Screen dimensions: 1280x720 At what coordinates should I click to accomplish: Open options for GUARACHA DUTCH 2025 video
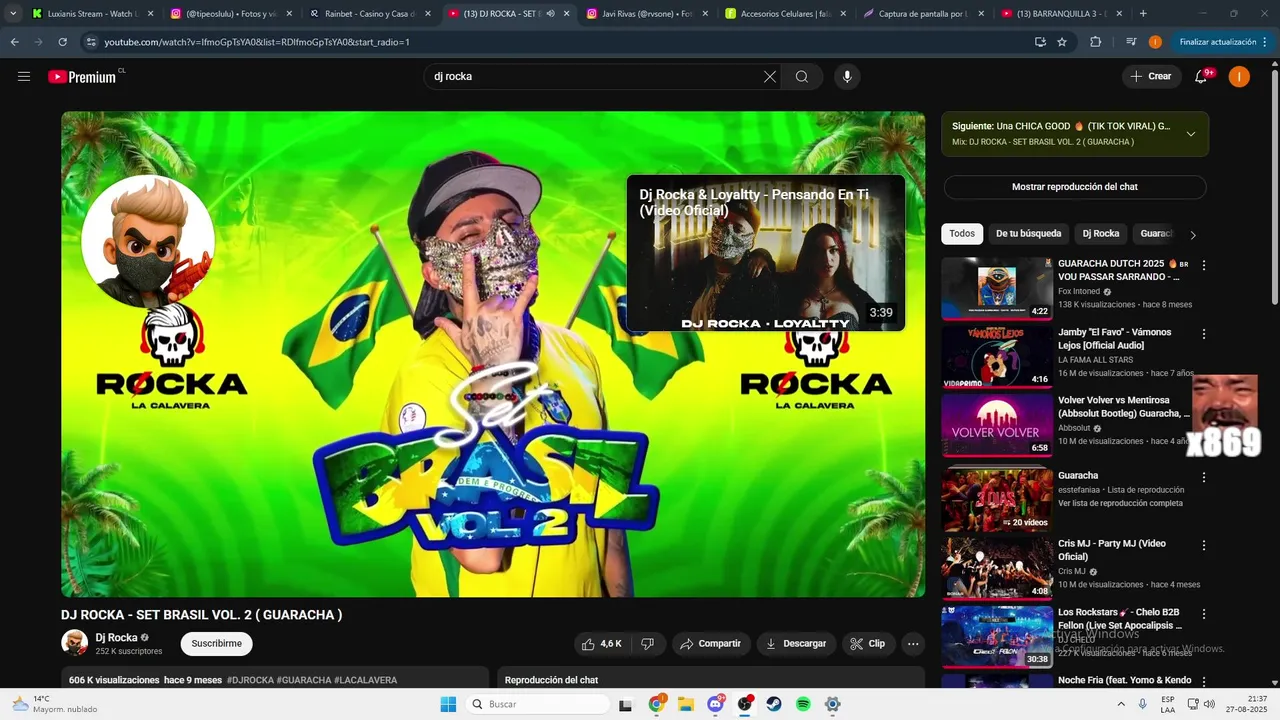[x=1204, y=265]
